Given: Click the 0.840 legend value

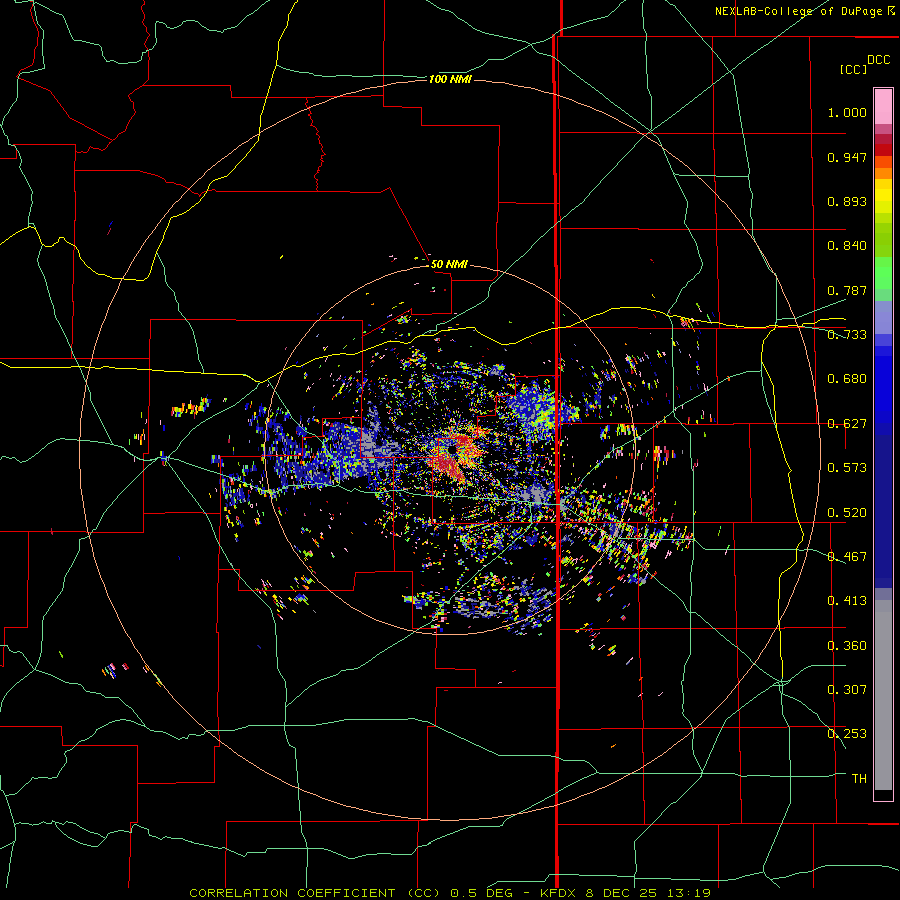Looking at the screenshot, I should (x=847, y=246).
